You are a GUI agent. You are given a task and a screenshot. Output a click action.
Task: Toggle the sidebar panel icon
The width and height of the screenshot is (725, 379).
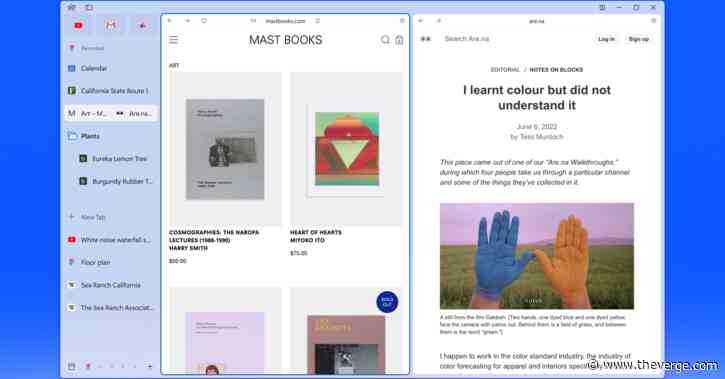click(x=89, y=7)
